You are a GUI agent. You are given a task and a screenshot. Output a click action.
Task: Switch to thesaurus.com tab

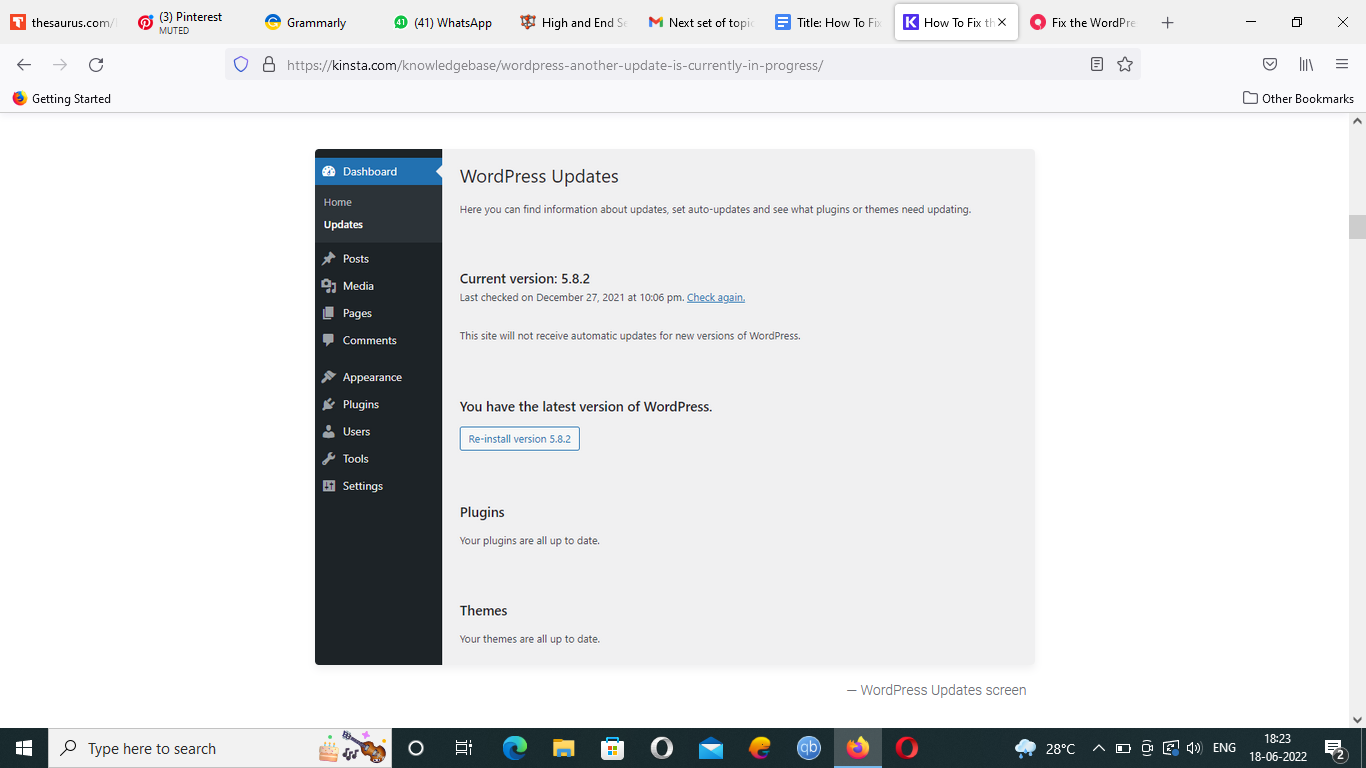click(x=64, y=22)
